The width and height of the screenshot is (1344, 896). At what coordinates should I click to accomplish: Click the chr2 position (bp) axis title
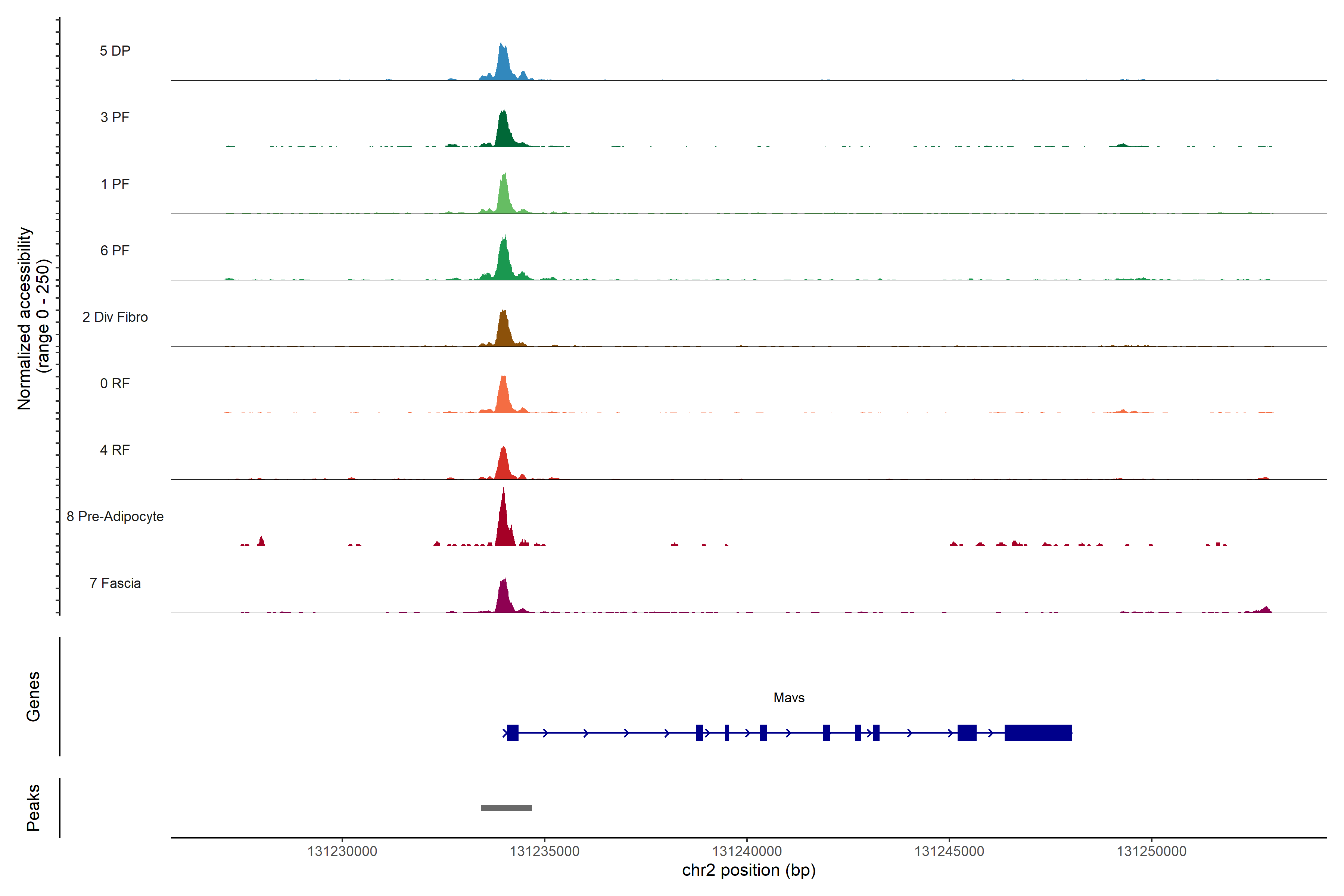749,870
